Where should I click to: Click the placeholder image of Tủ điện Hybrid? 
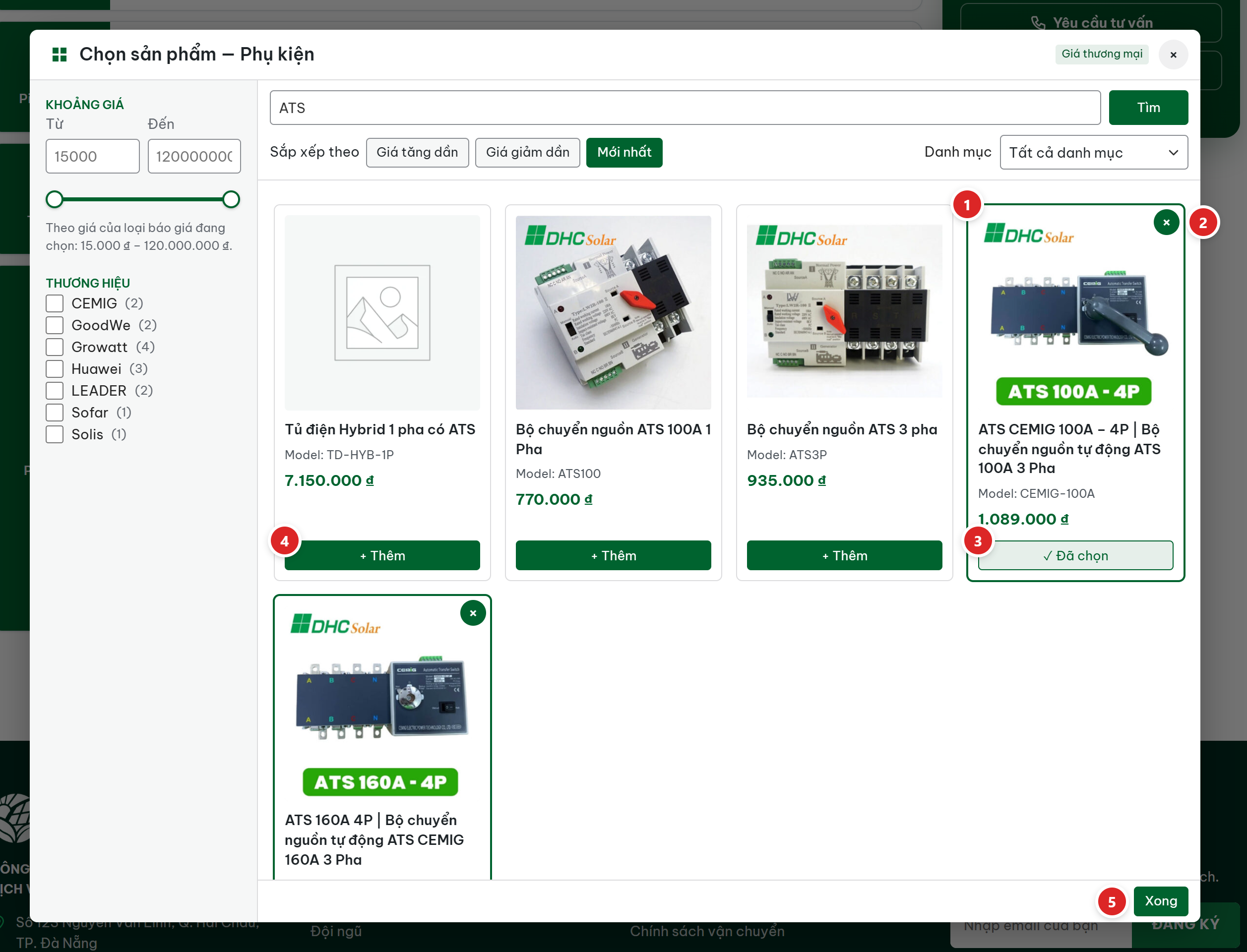tap(382, 313)
